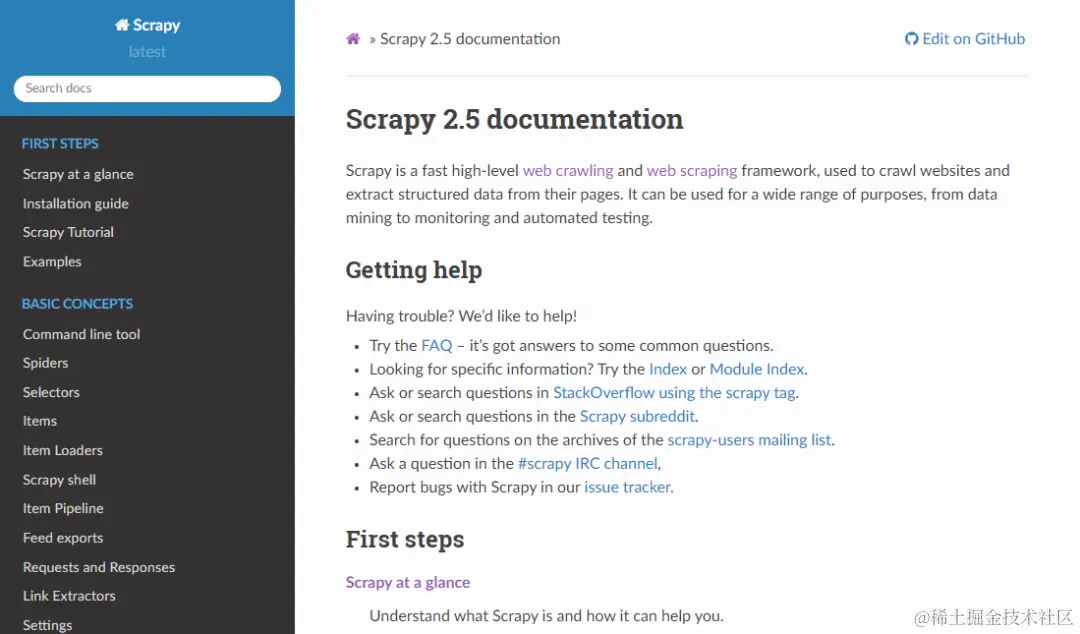The width and height of the screenshot is (1080, 634).
Task: Go to Scrapy Tutorial
Action: (x=68, y=232)
